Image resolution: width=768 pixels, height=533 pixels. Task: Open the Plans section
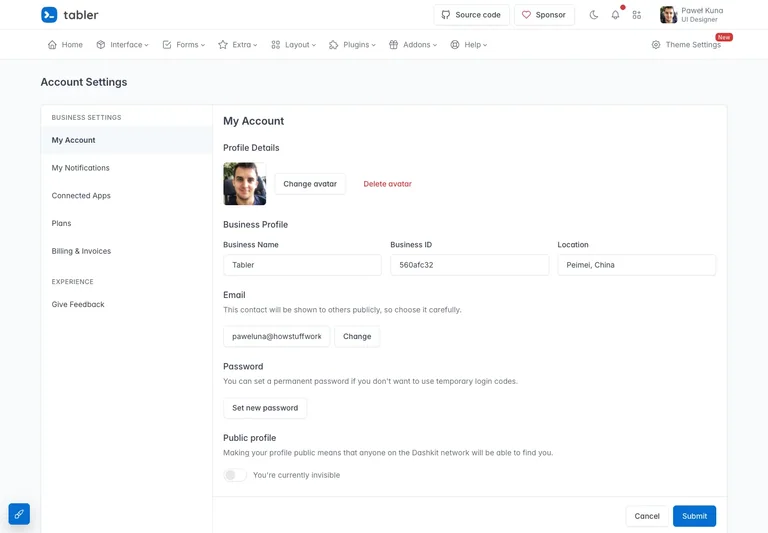(127, 223)
